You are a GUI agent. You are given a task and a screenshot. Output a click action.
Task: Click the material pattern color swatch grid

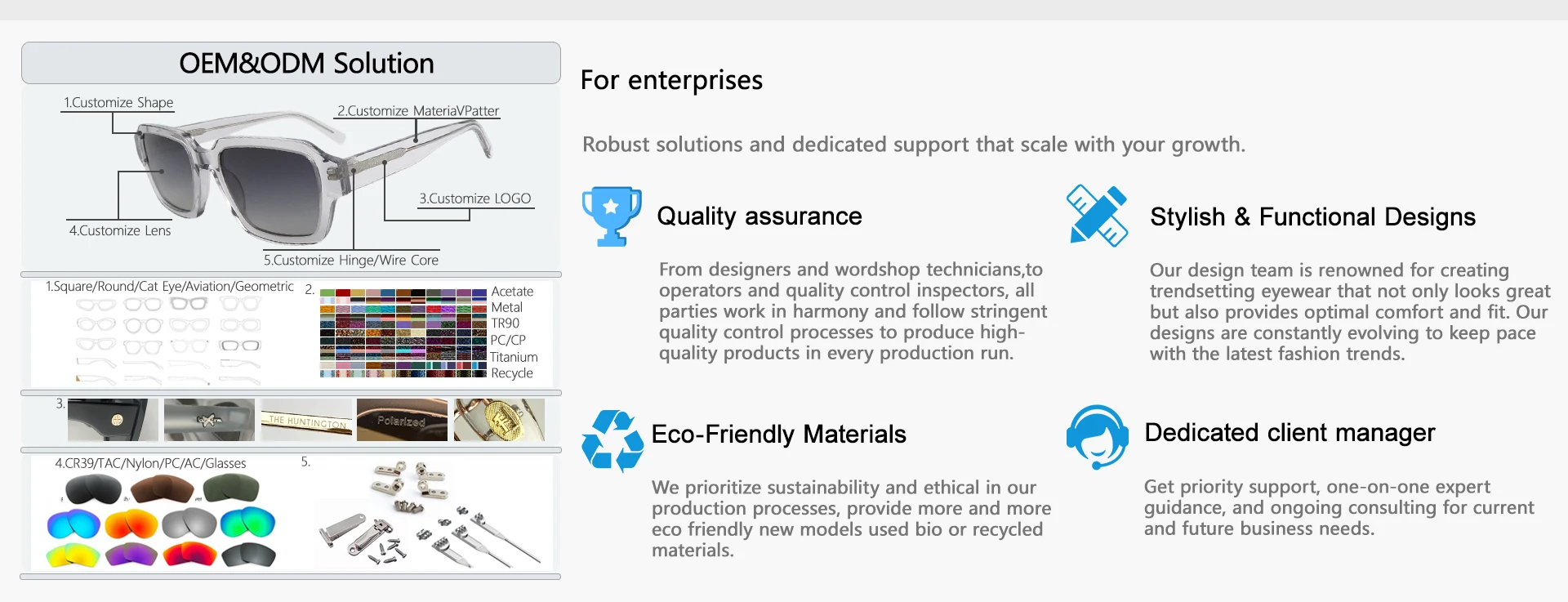403,332
